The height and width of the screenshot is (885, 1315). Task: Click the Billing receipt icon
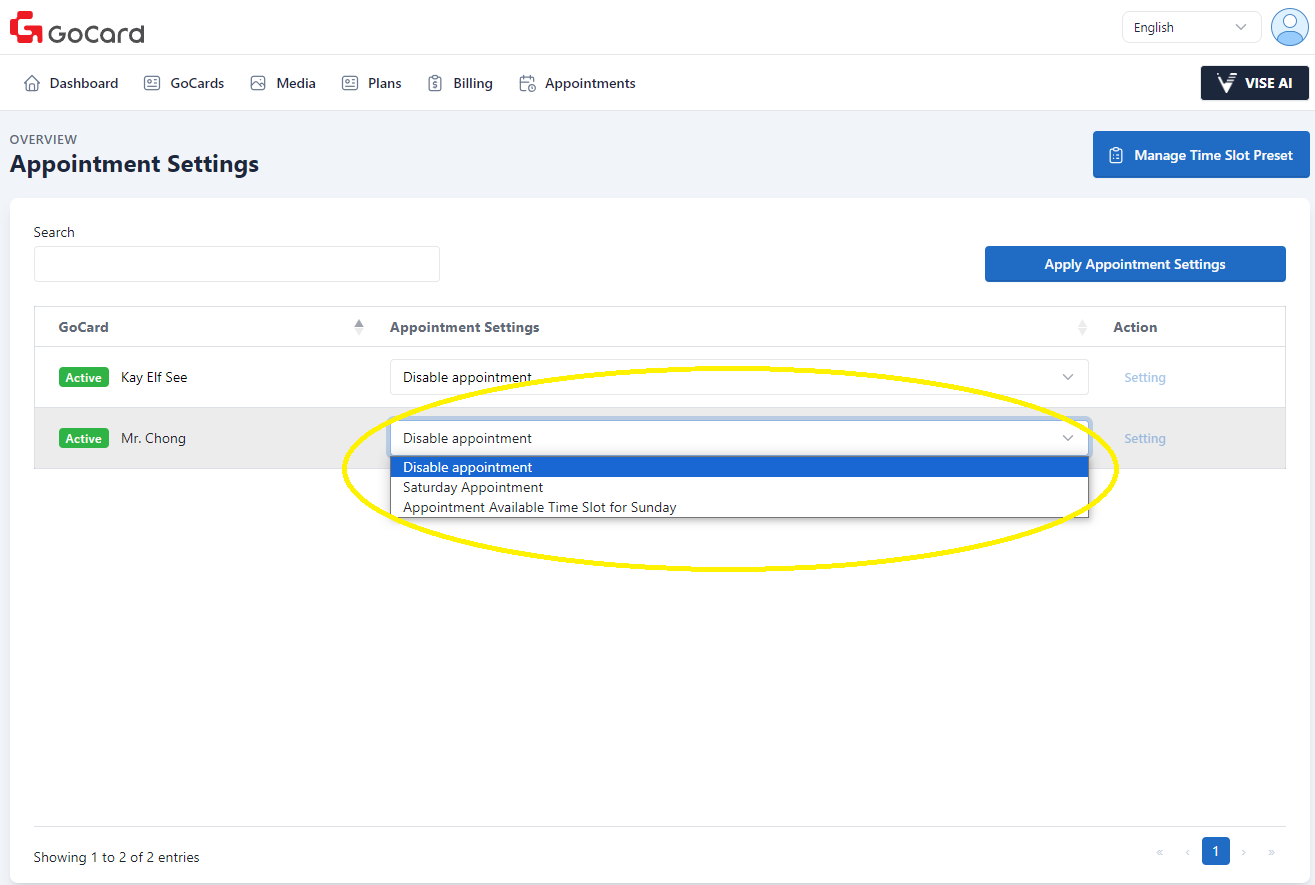[x=435, y=84]
